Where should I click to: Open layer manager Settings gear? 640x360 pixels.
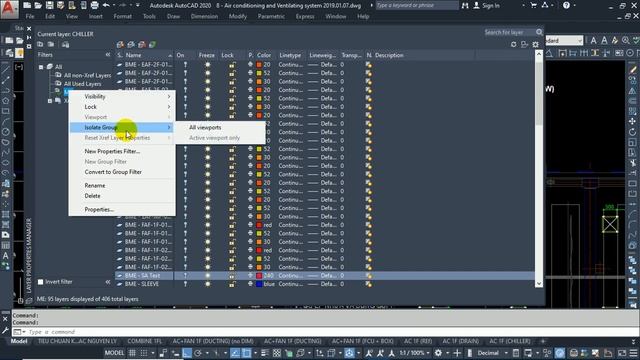536,44
